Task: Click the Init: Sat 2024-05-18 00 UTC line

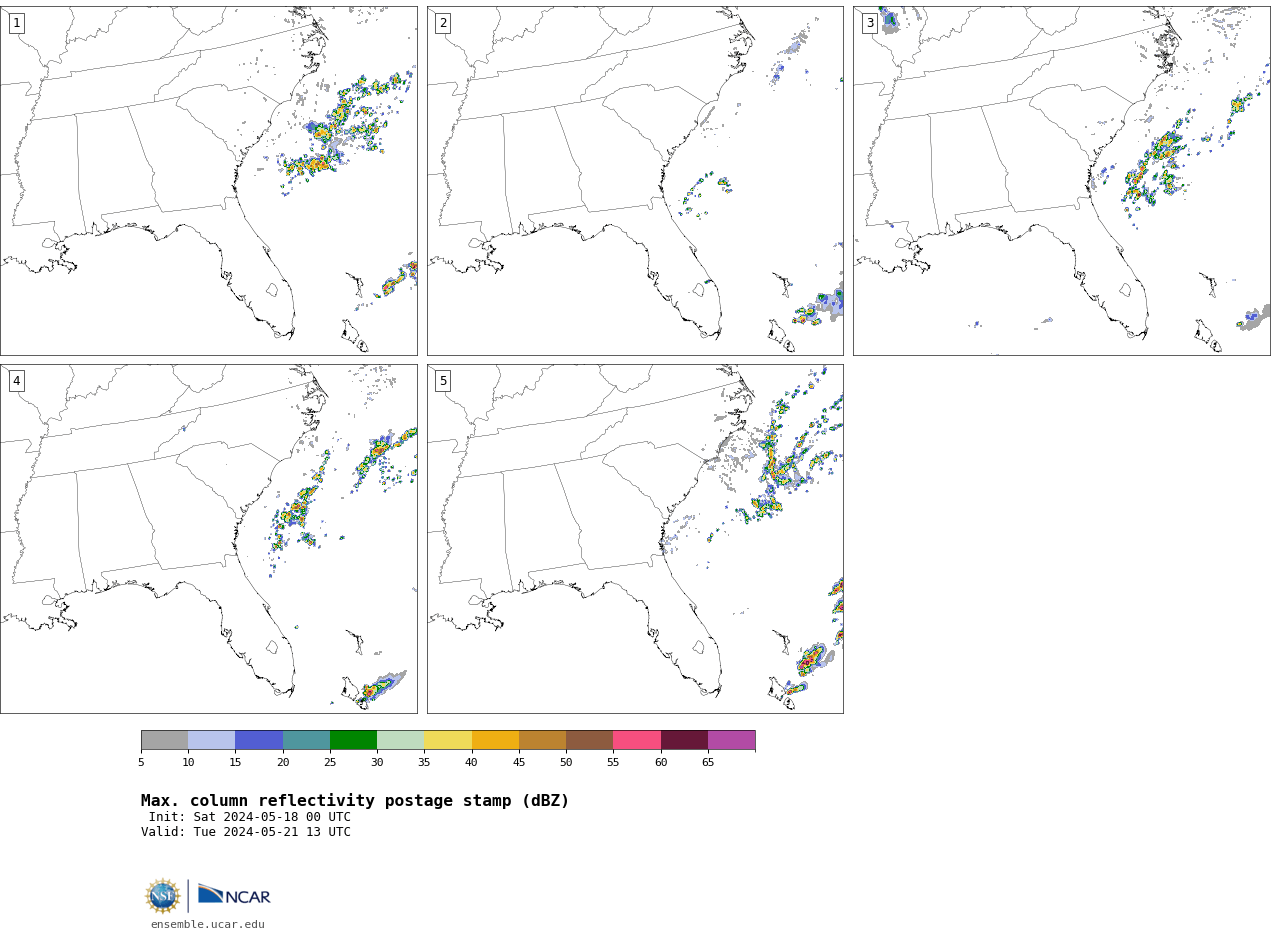Action: (x=250, y=817)
